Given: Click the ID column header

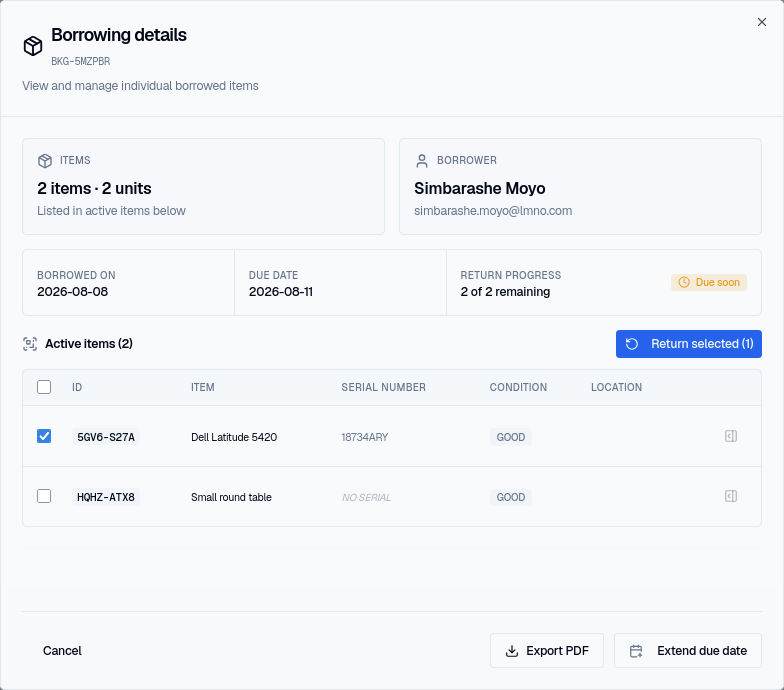Looking at the screenshot, I should click(76, 387).
